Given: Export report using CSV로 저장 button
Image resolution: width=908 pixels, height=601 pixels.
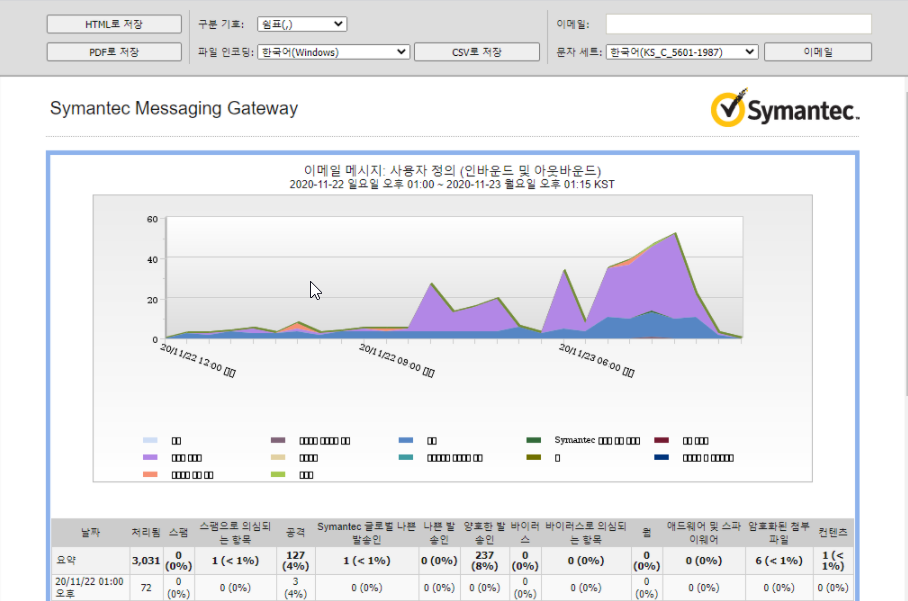Looking at the screenshot, I should (477, 52).
